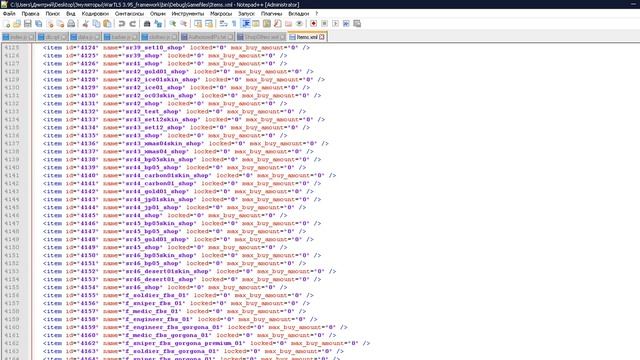Click the Open file toolbar icon
This screenshot has width=640, height=360.
coord(17,24)
